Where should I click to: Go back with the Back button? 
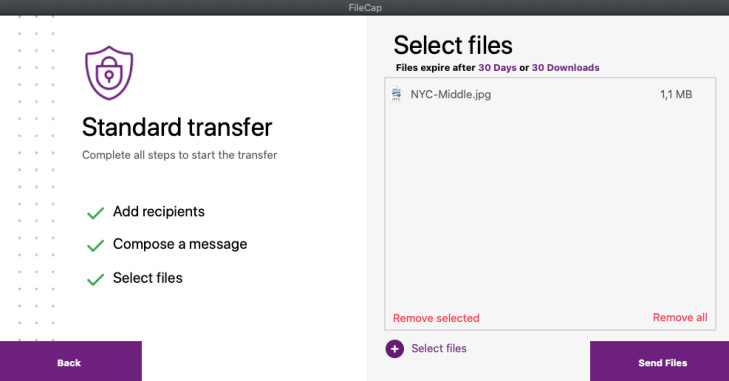coord(71,361)
